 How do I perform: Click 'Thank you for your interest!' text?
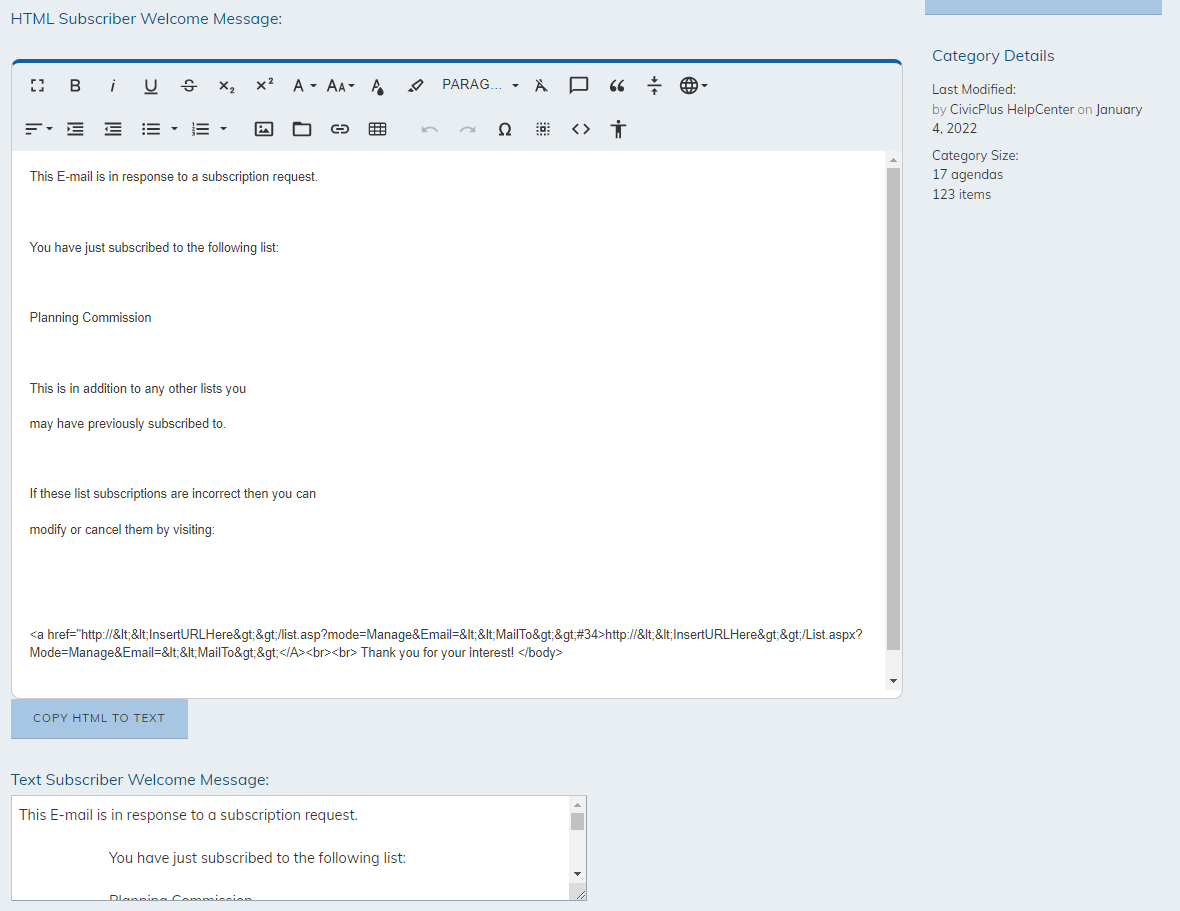coord(437,653)
